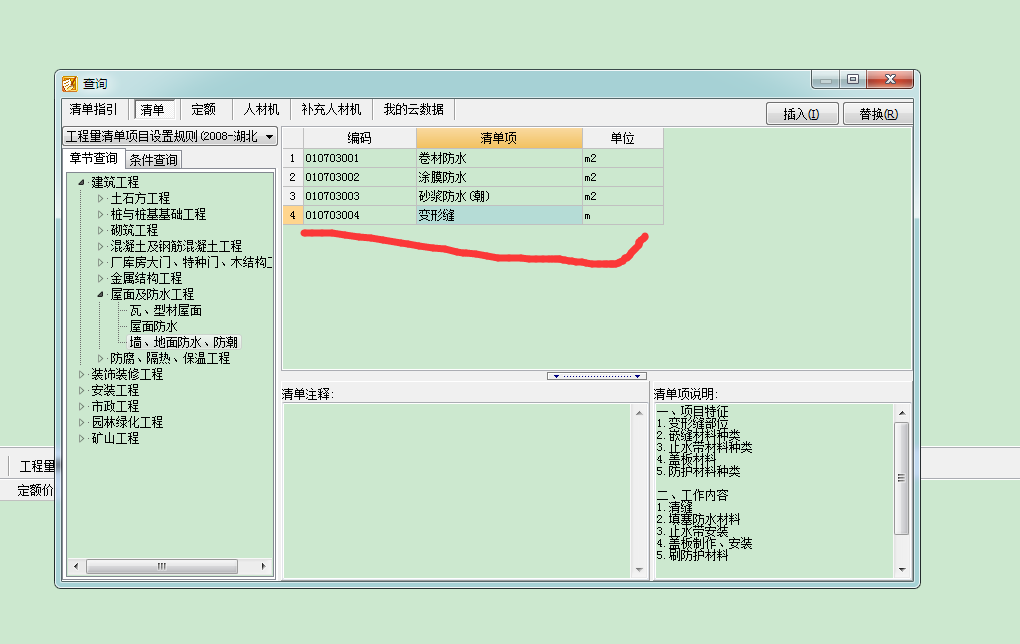Click the dotted pane splitter handle
The width and height of the screenshot is (1020, 644).
(x=597, y=376)
